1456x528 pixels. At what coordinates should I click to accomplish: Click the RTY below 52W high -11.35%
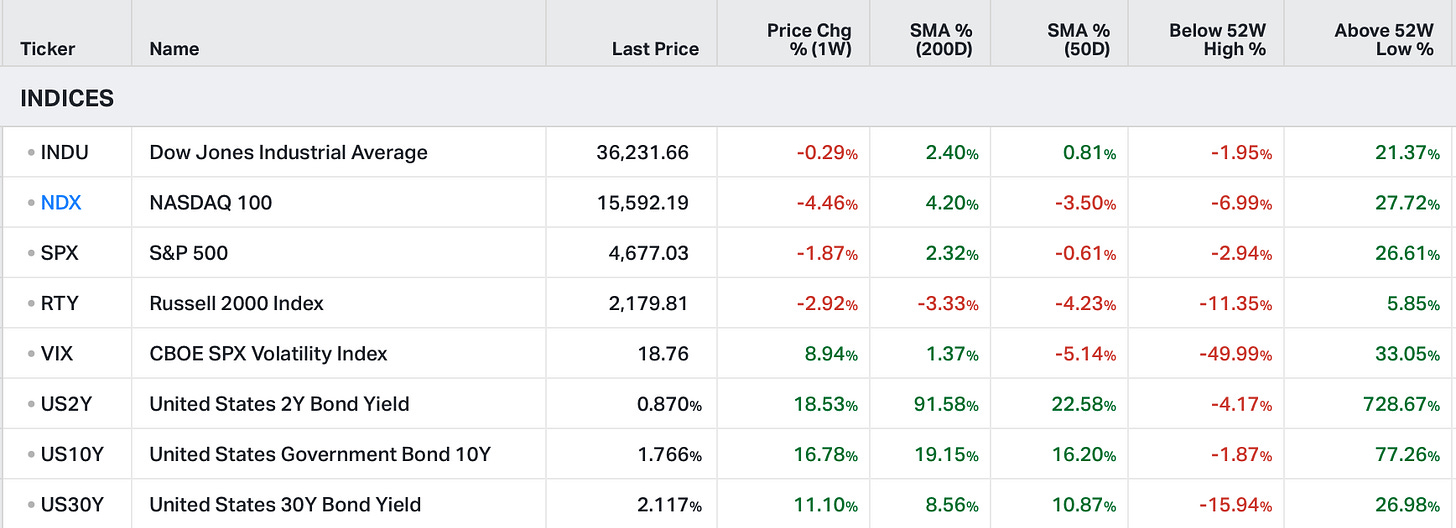click(x=1238, y=303)
